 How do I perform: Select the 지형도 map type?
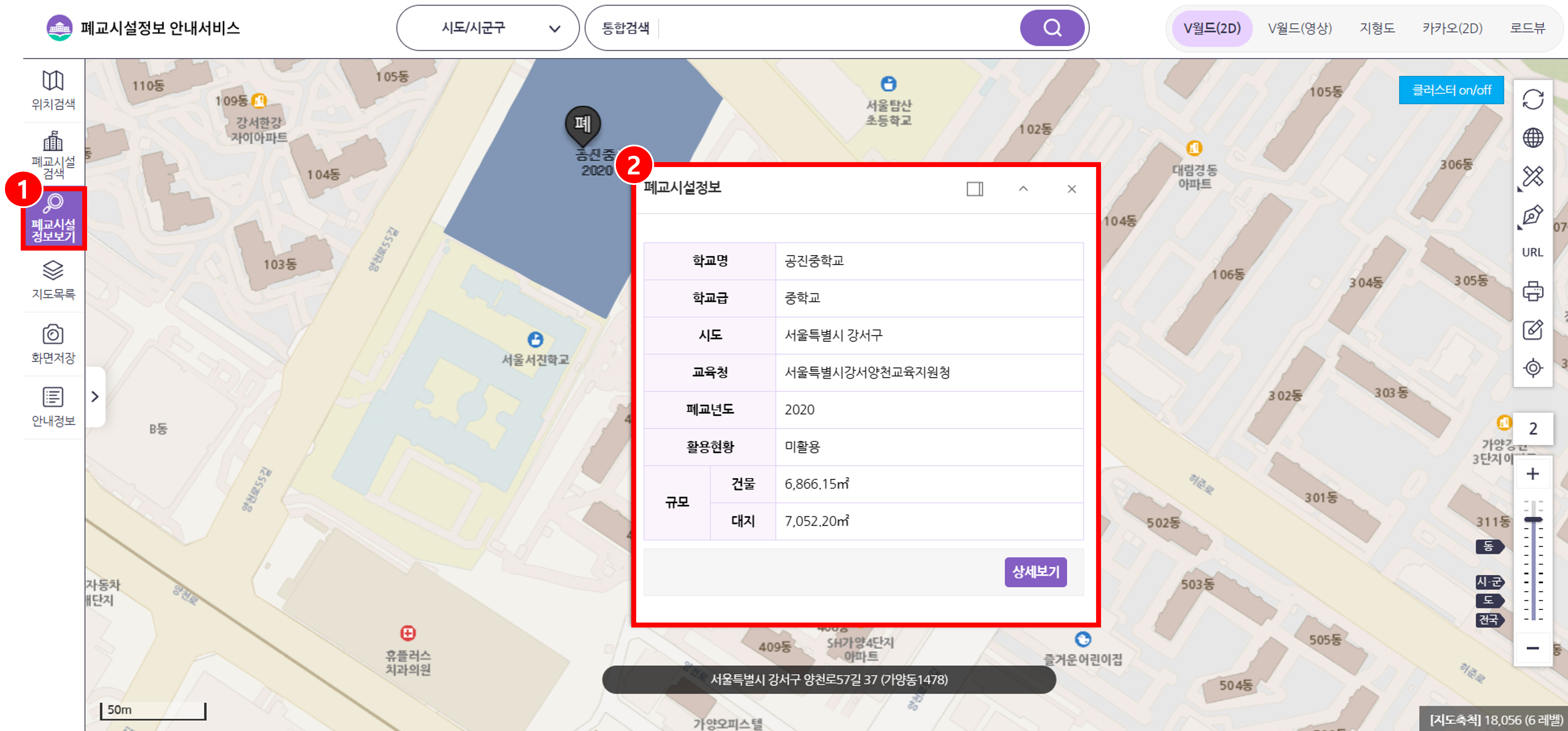click(1377, 27)
